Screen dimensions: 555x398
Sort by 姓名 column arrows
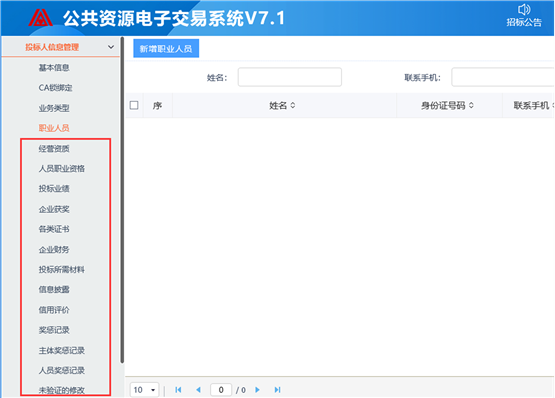coord(293,106)
